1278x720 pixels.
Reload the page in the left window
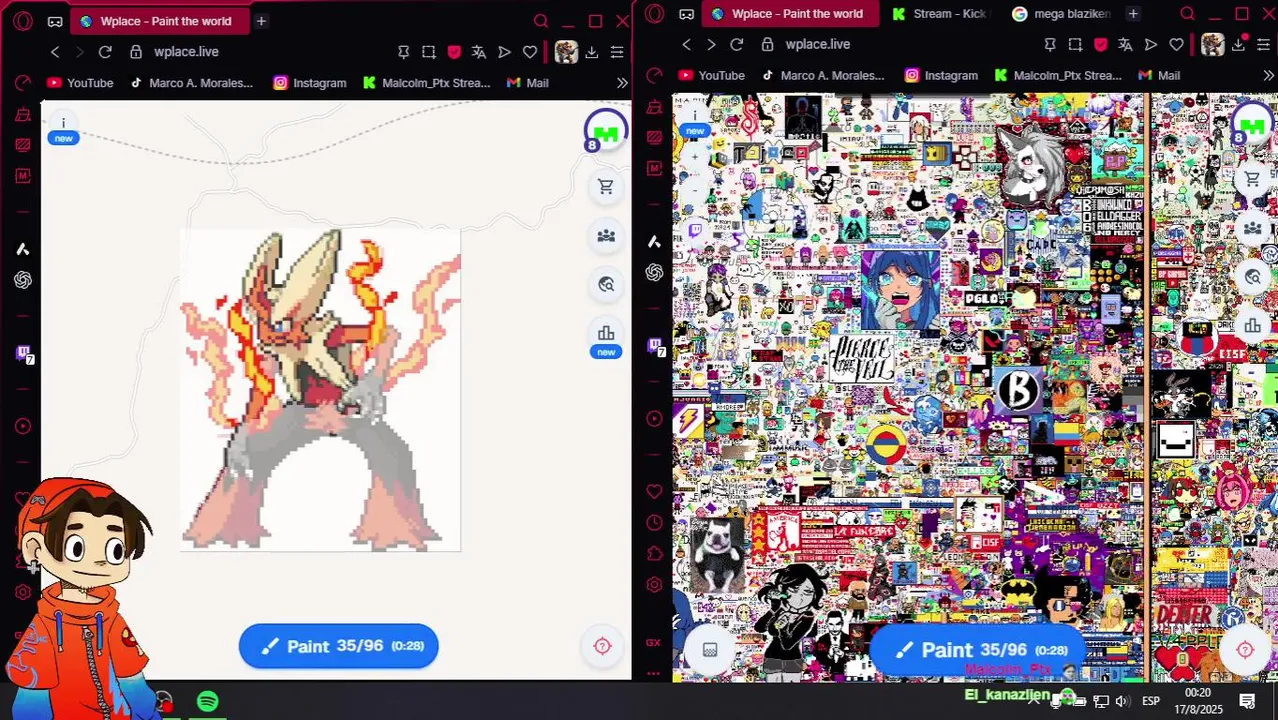[x=105, y=52]
